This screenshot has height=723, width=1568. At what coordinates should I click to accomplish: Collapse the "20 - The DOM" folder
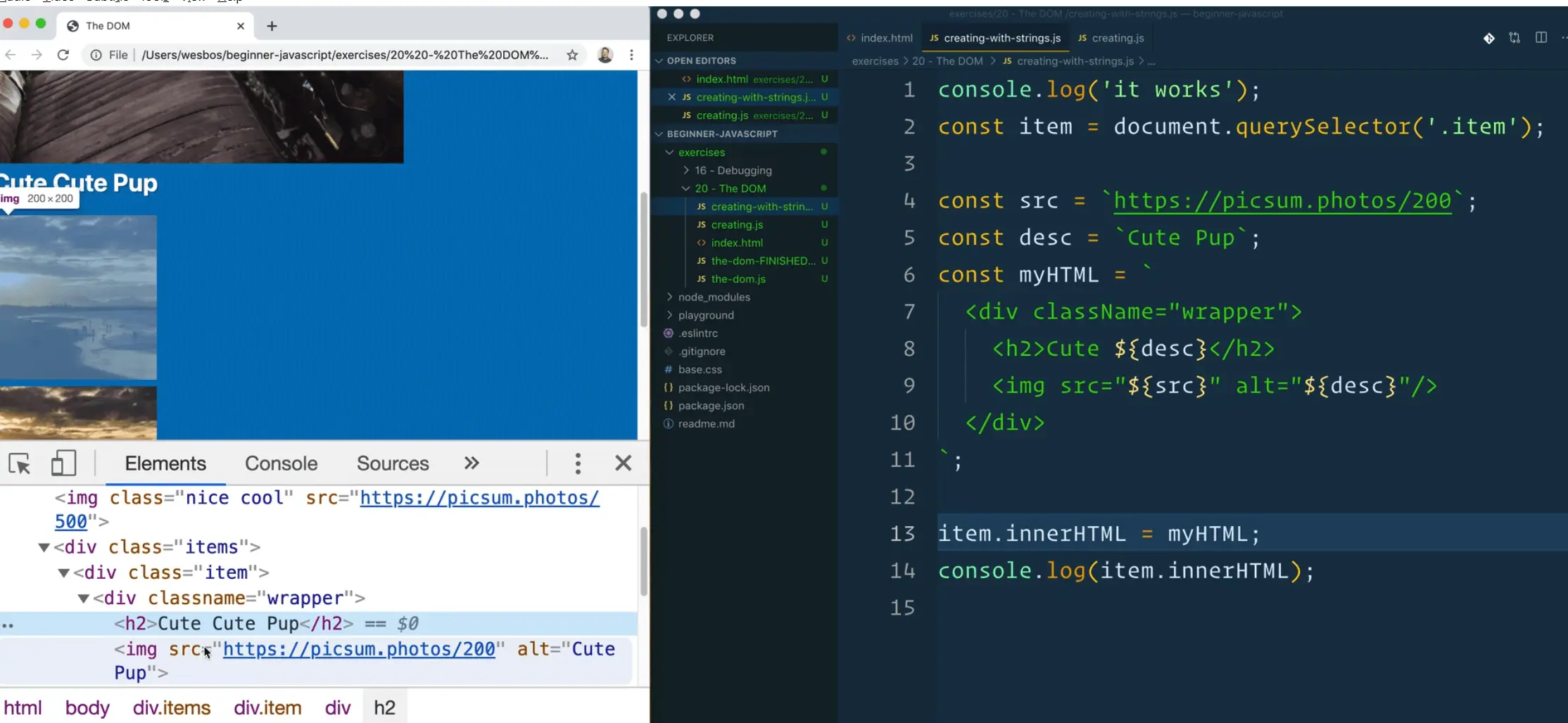point(686,188)
